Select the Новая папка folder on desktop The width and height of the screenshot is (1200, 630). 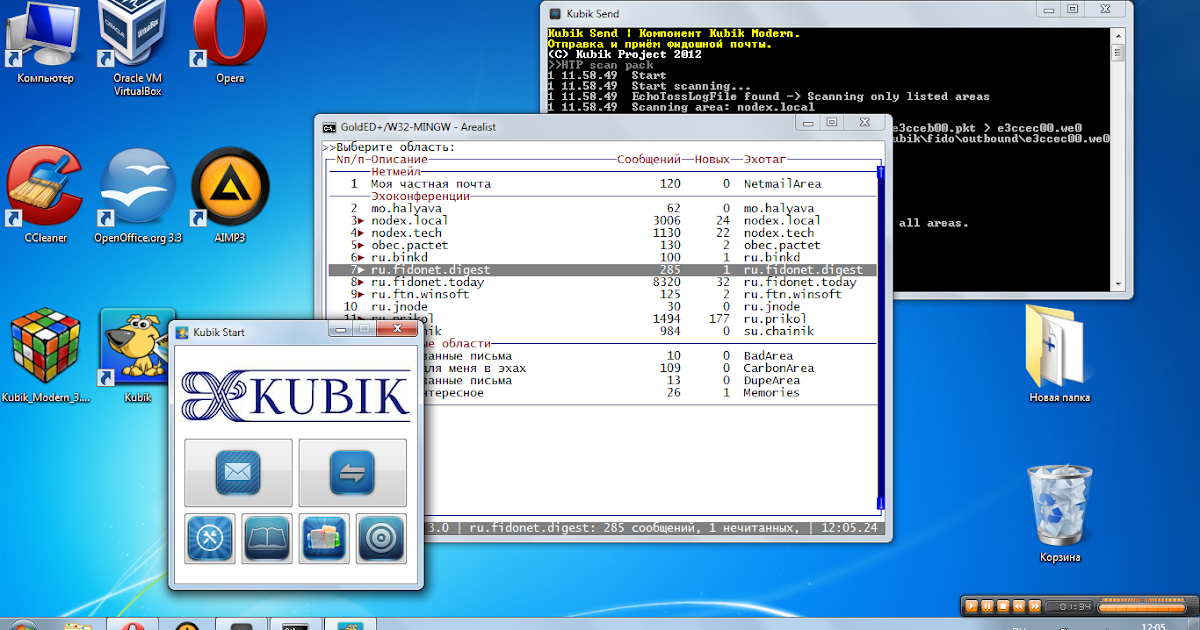click(x=1059, y=352)
